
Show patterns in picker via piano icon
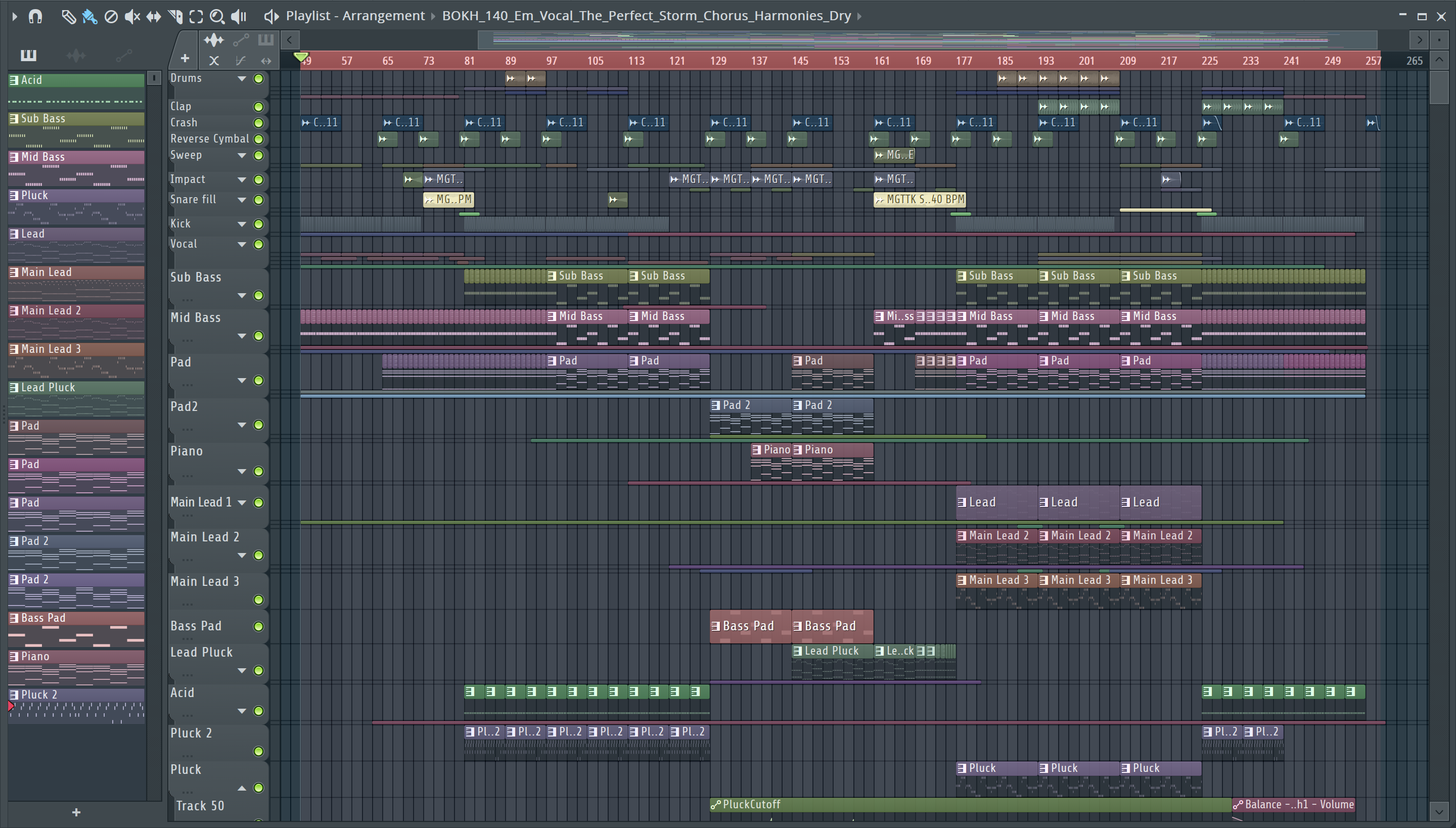(x=28, y=55)
